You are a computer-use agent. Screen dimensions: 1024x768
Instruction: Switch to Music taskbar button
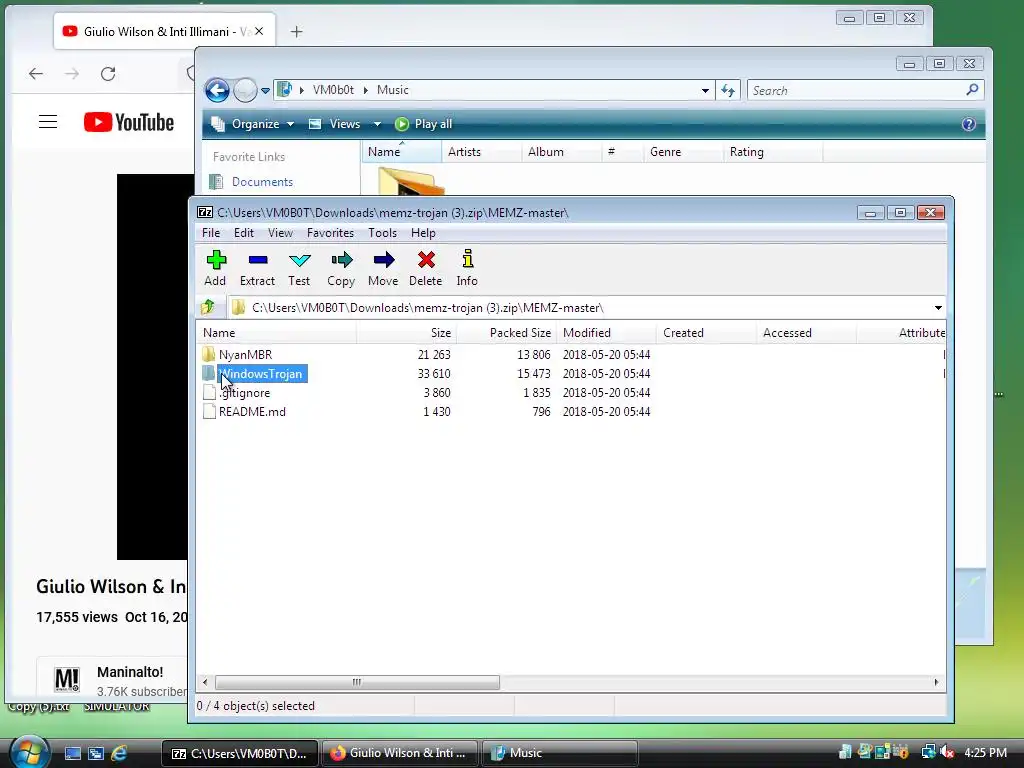pos(559,753)
